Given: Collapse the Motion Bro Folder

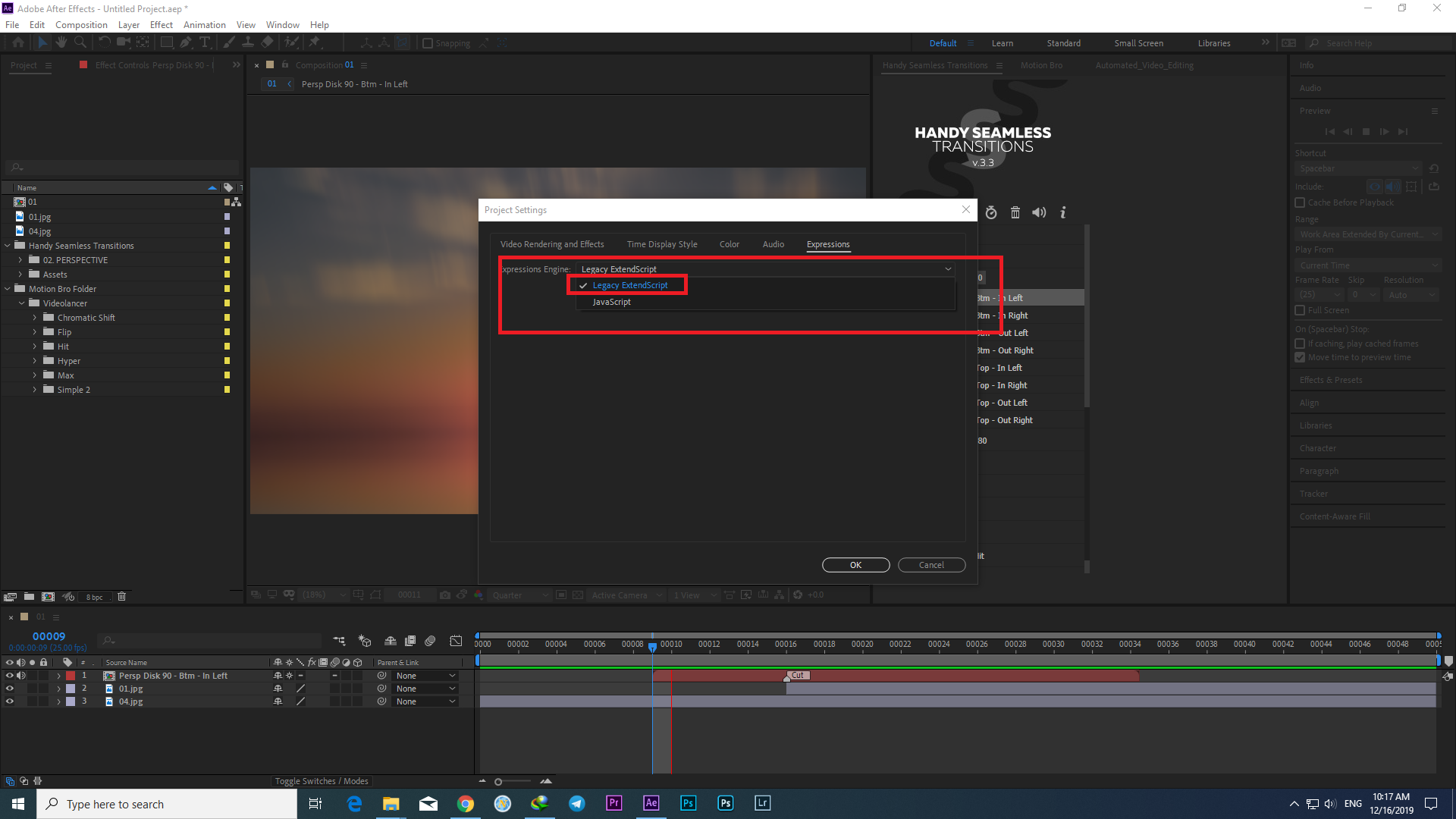Looking at the screenshot, I should (x=8, y=289).
